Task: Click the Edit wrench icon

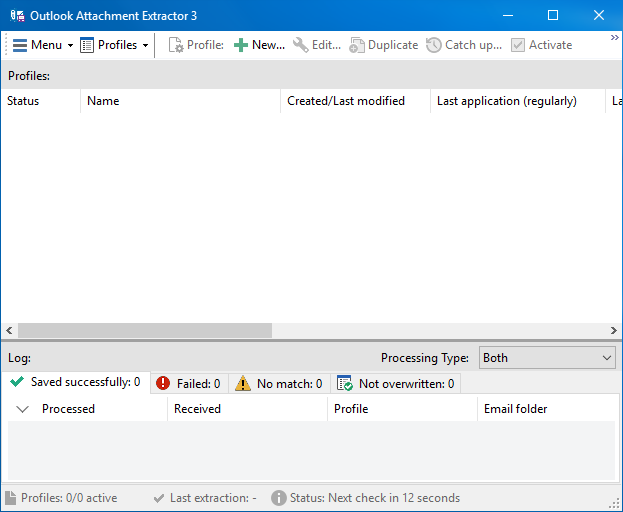Action: click(300, 45)
